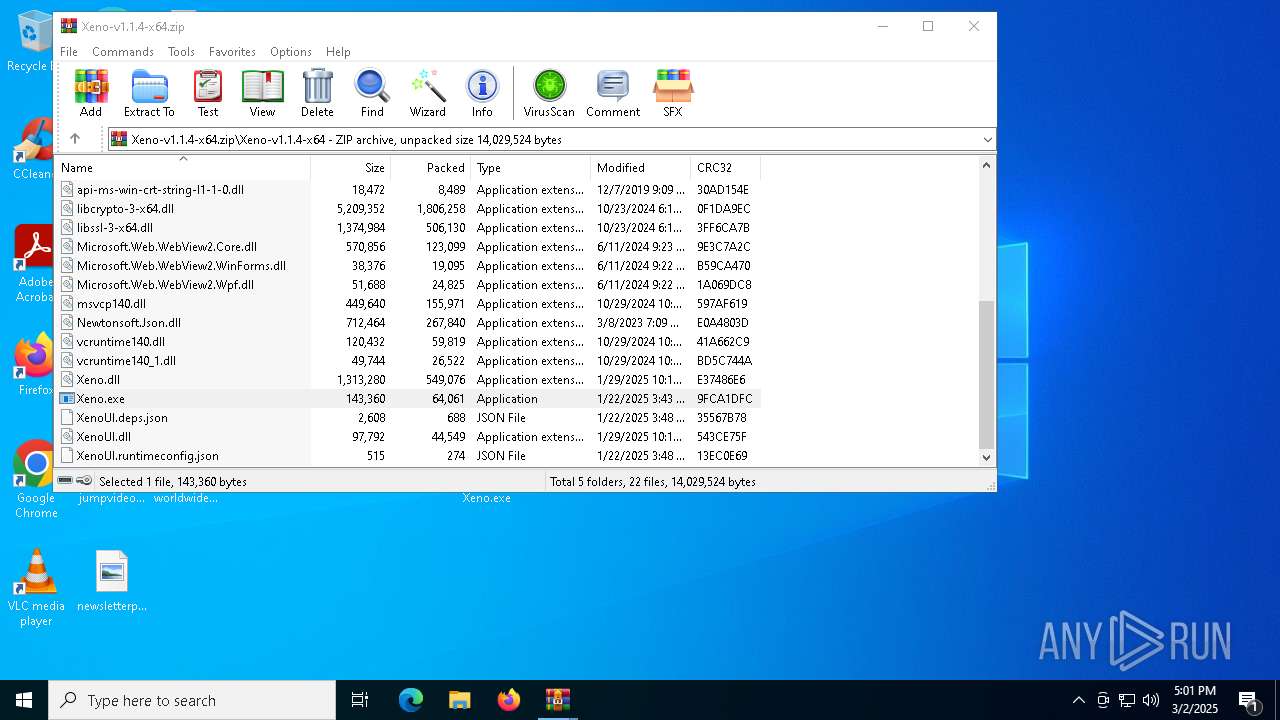Open newsletterp image file on desktop
This screenshot has width=1280, height=720.
pos(112,581)
